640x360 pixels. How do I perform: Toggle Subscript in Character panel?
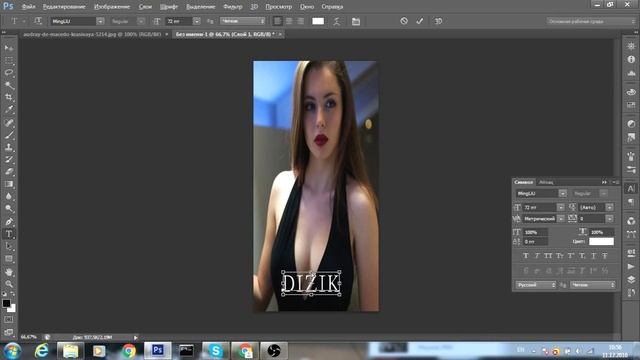pos(582,256)
